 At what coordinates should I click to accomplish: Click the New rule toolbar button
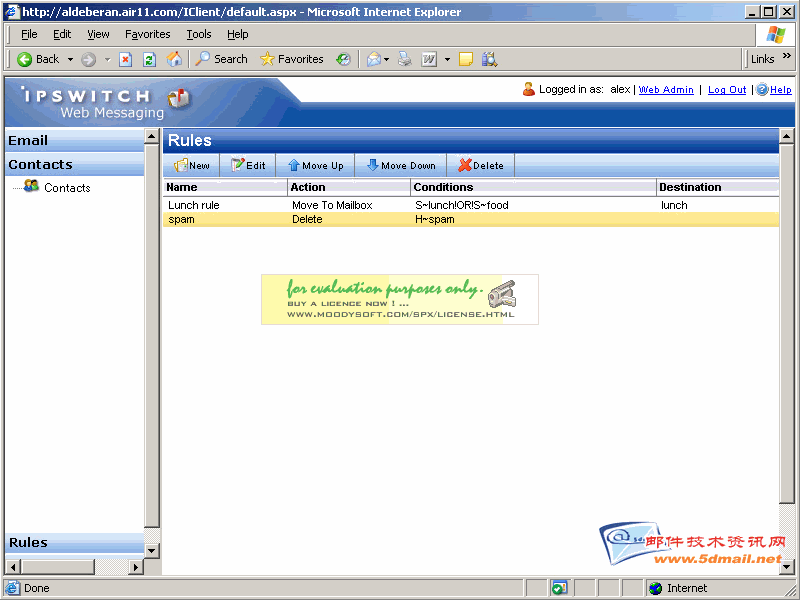pos(191,166)
